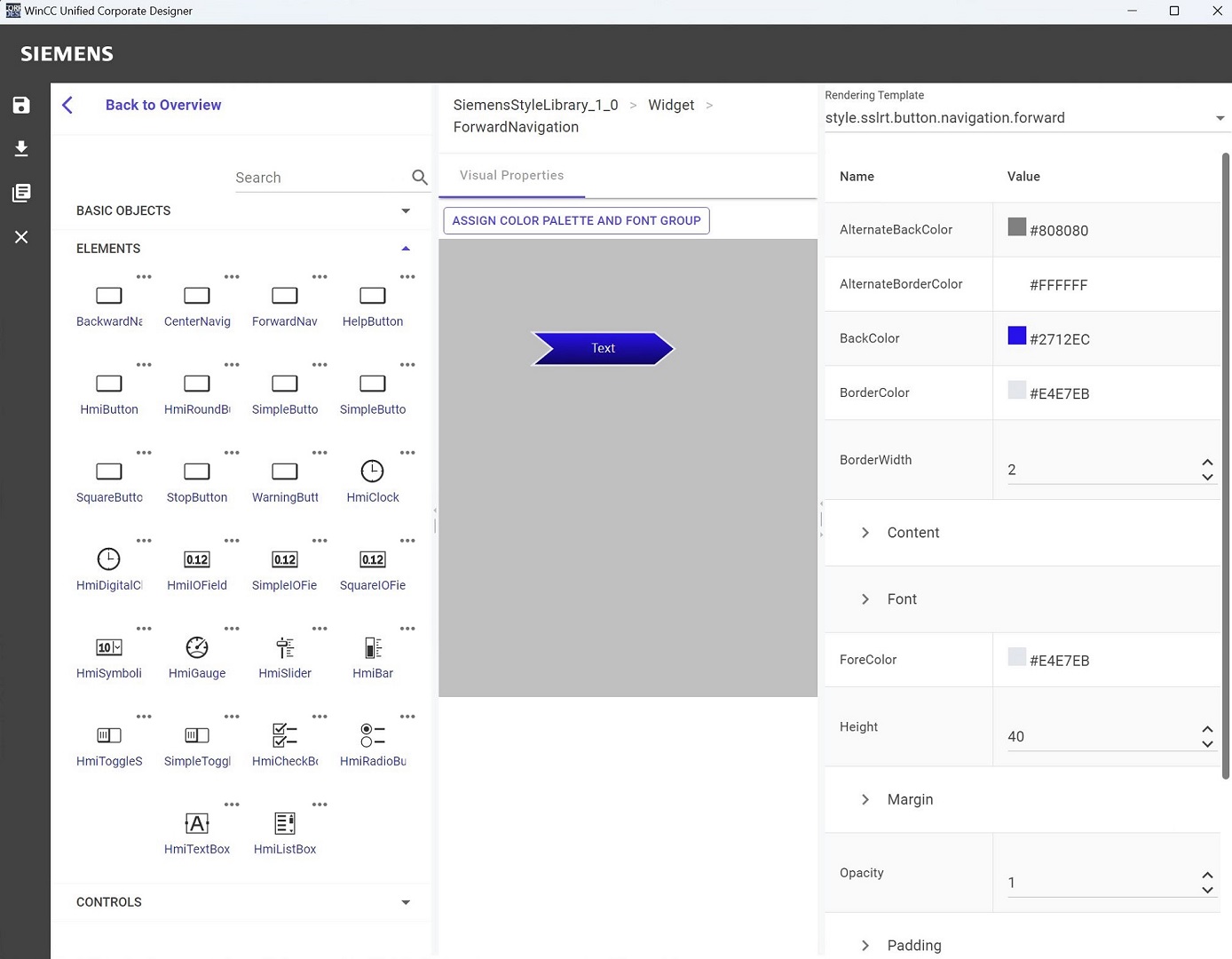Click the Name column header

[857, 177]
